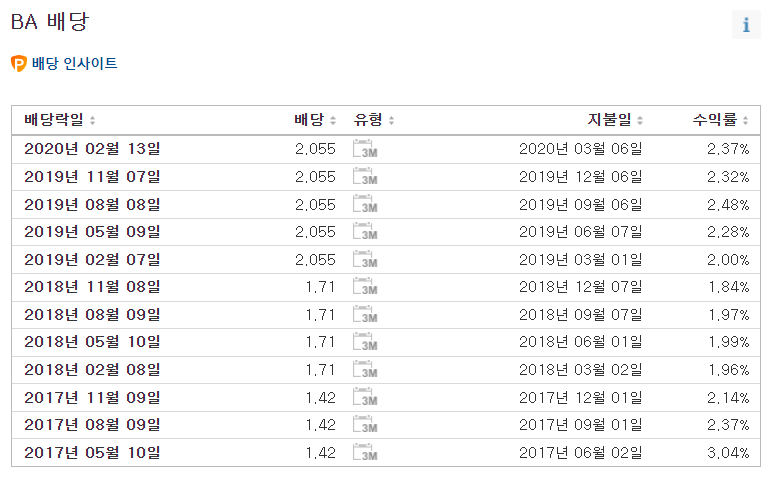Click payment date 2017년 09월 01일
Image resolution: width=770 pixels, height=479 pixels.
click(580, 424)
